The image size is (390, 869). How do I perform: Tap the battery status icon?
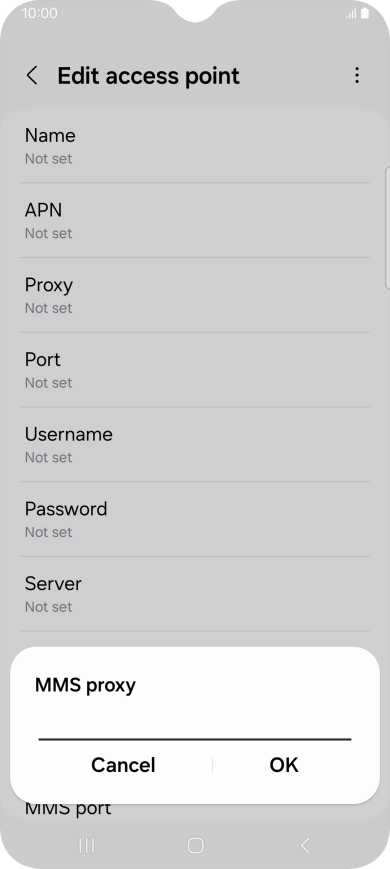click(365, 13)
